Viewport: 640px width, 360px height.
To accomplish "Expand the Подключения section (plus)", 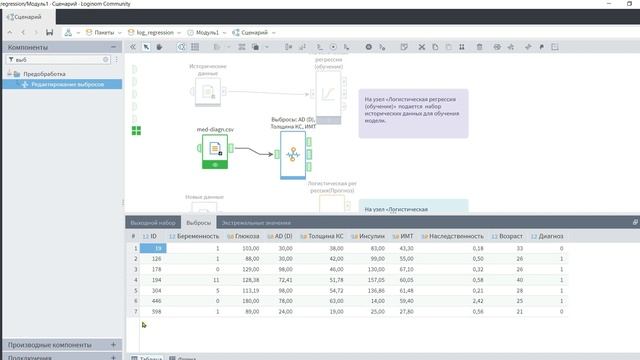I will [x=113, y=358].
